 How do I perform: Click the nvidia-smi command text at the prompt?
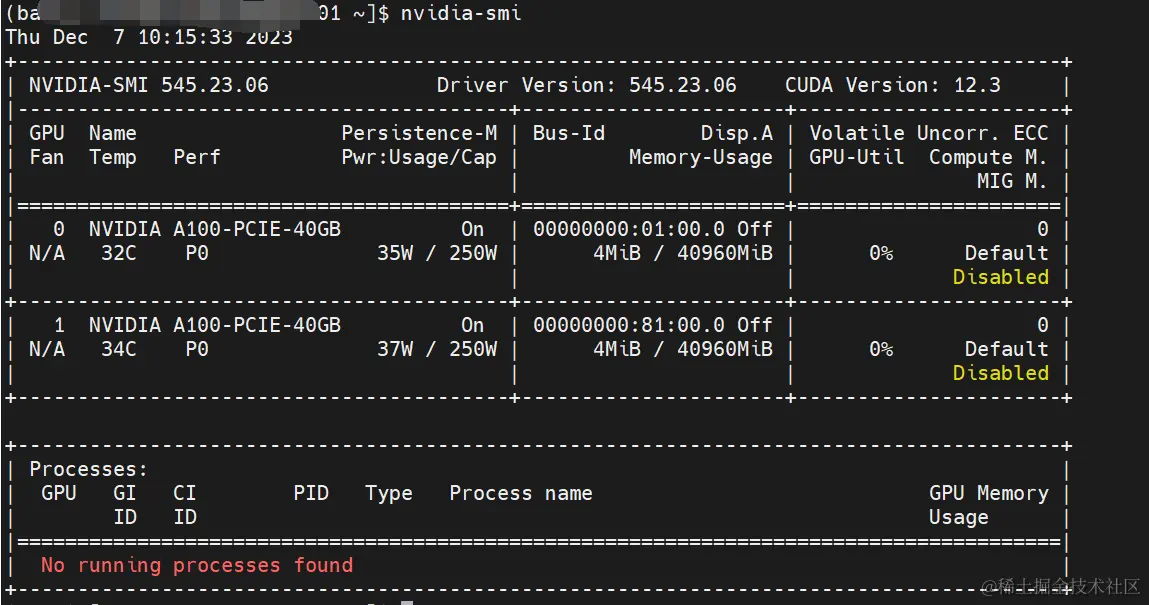click(x=461, y=13)
